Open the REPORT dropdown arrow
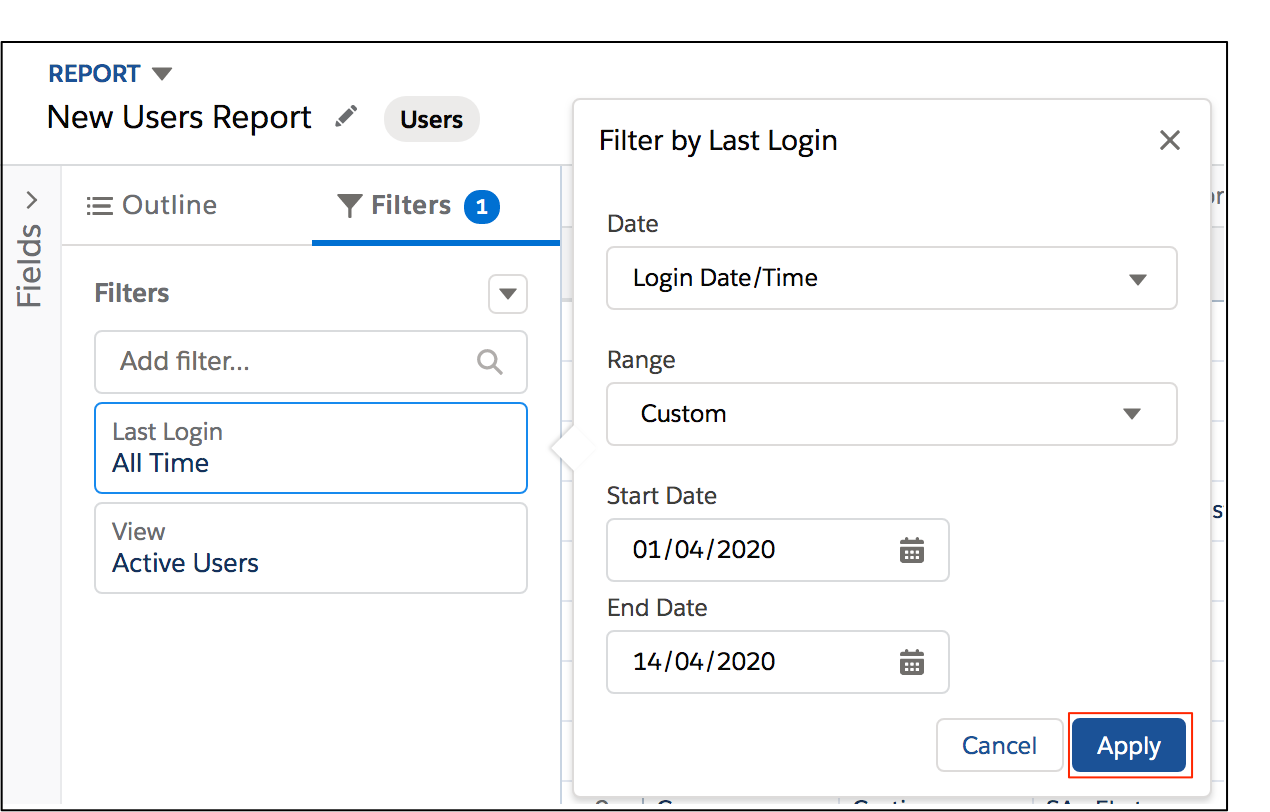 [162, 74]
